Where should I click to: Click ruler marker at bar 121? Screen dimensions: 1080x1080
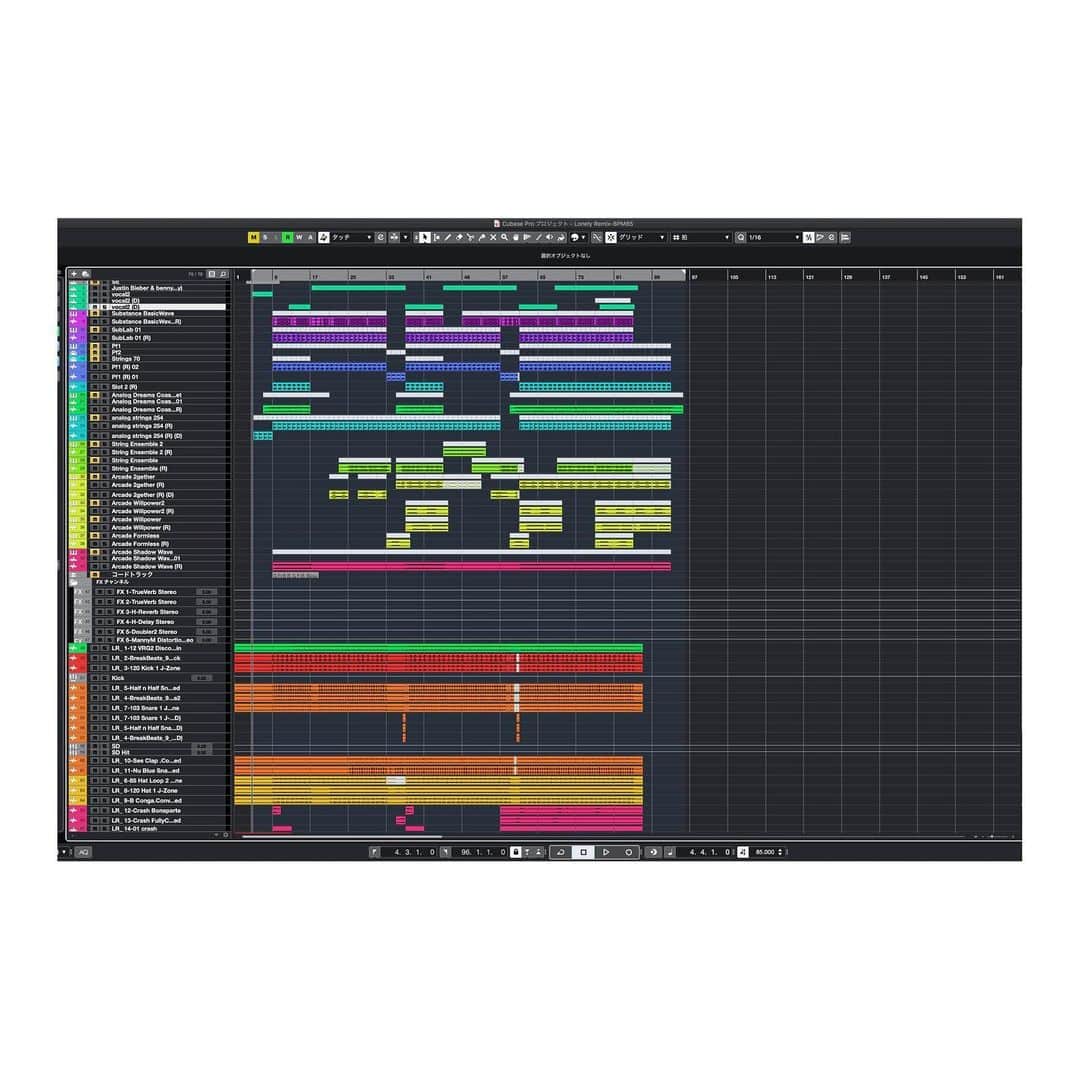pyautogui.click(x=809, y=276)
